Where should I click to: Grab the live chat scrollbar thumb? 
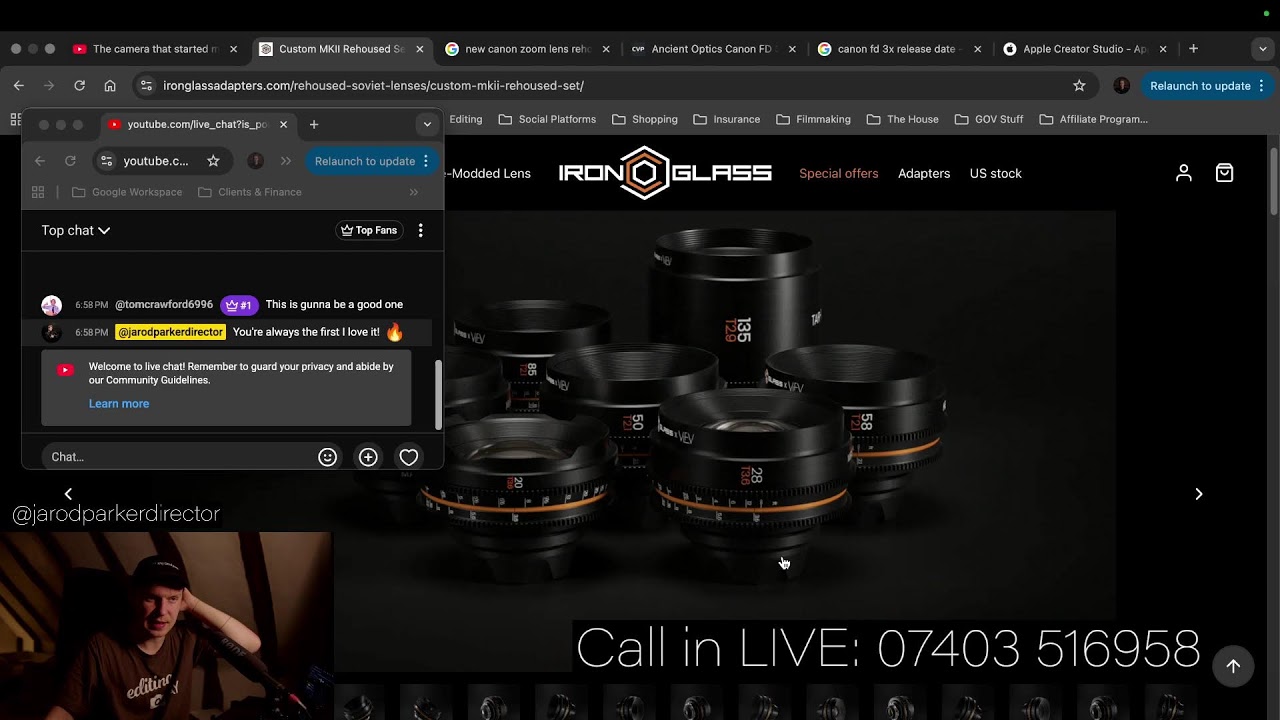438,394
